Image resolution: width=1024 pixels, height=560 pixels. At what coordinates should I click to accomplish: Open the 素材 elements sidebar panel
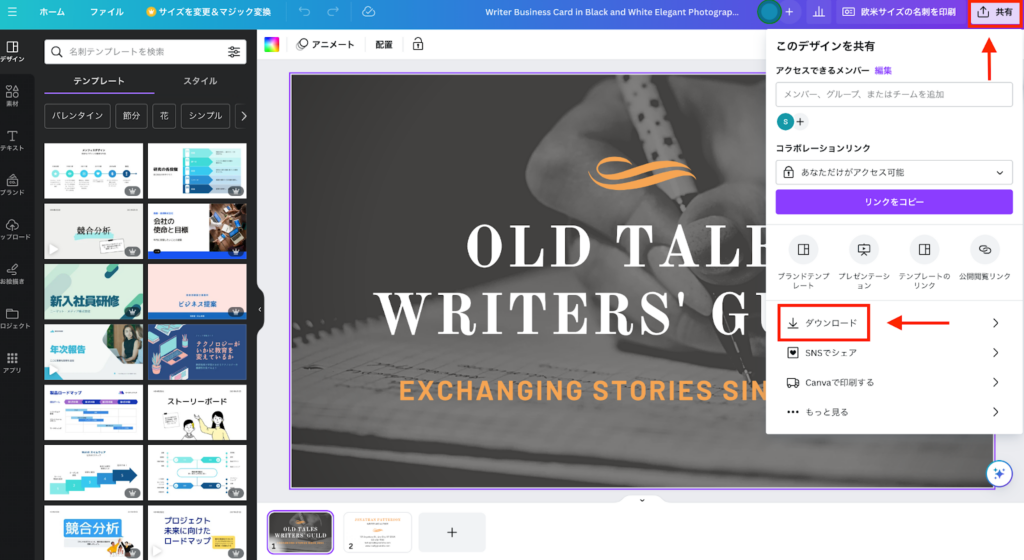(x=12, y=95)
